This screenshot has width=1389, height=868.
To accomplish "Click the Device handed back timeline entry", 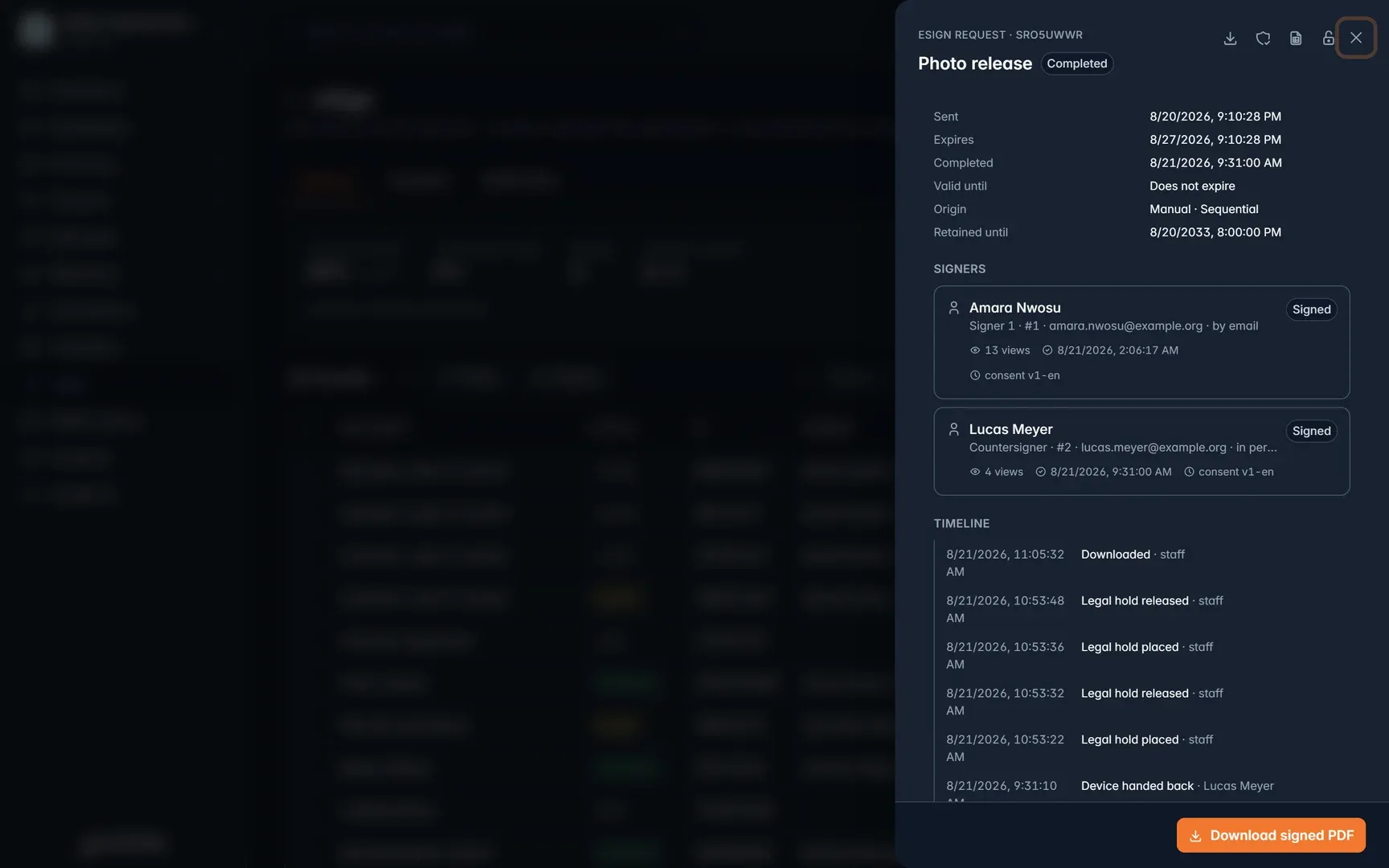I will point(1141,789).
